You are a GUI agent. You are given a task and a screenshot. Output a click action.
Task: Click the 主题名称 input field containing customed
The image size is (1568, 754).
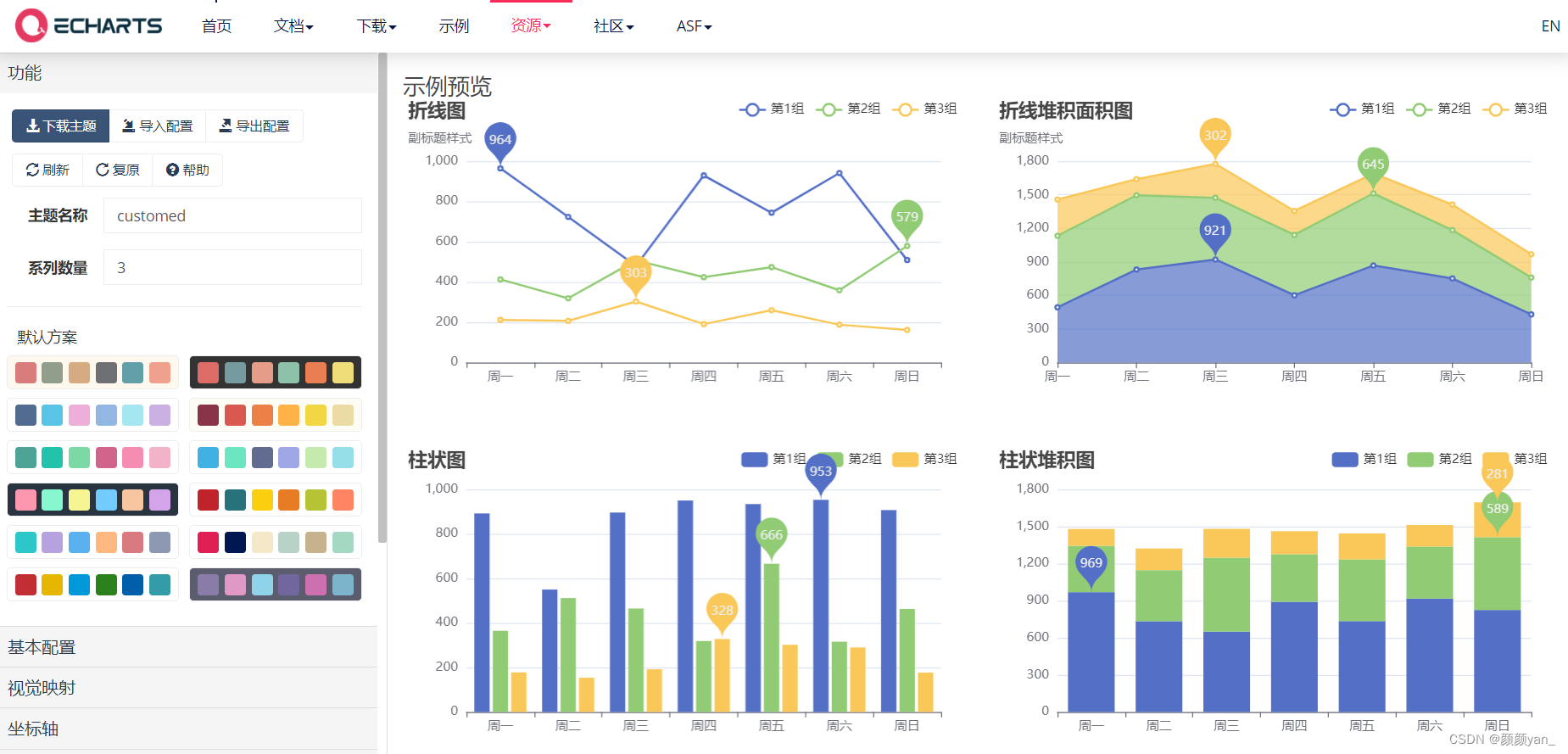pos(232,216)
